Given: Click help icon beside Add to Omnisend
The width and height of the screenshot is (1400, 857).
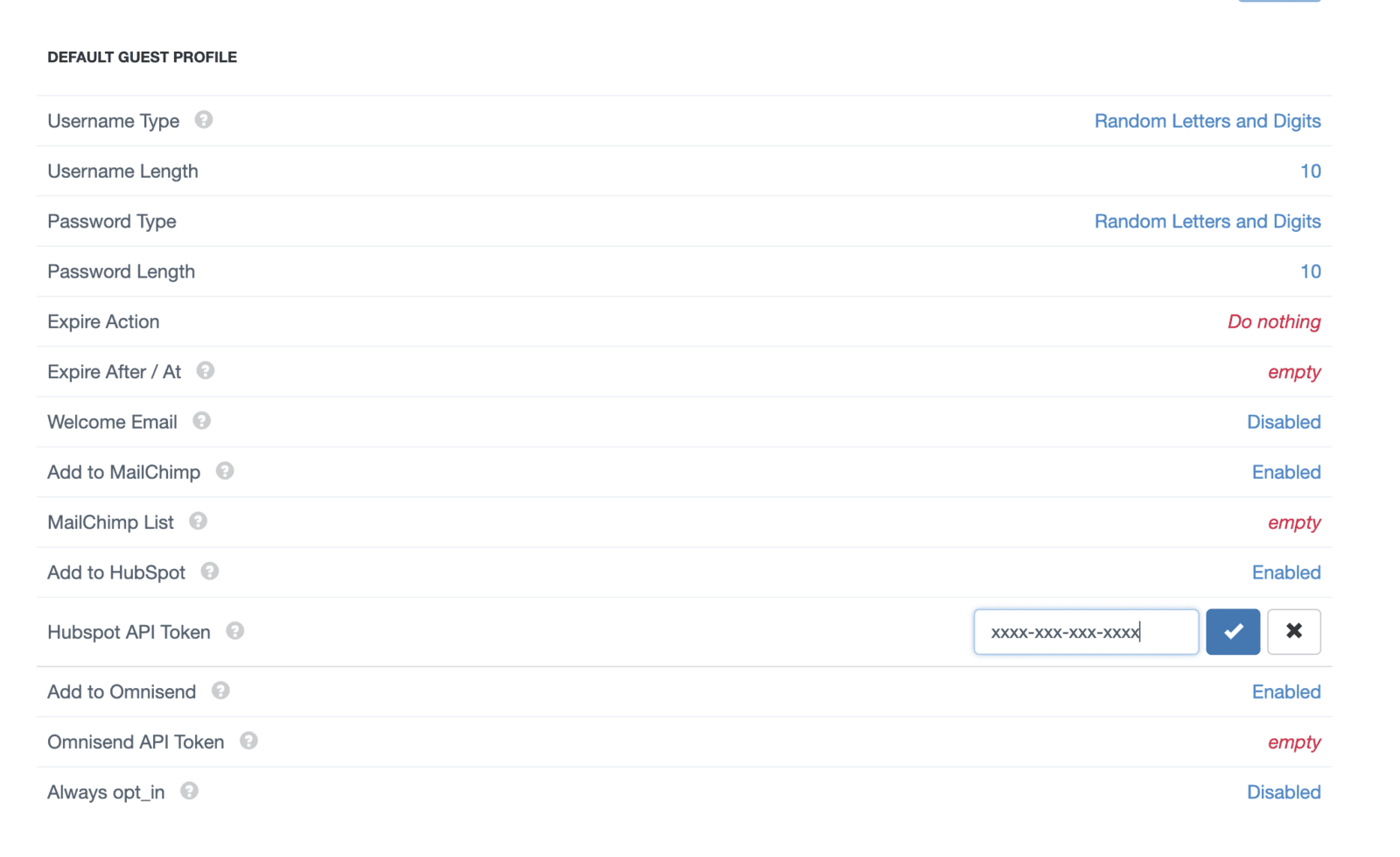Looking at the screenshot, I should coord(220,691).
